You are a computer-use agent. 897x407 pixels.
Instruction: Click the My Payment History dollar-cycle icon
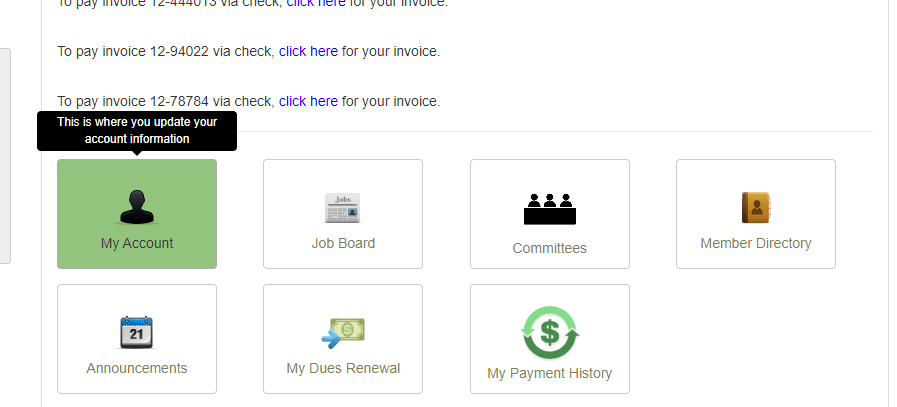click(x=549, y=332)
